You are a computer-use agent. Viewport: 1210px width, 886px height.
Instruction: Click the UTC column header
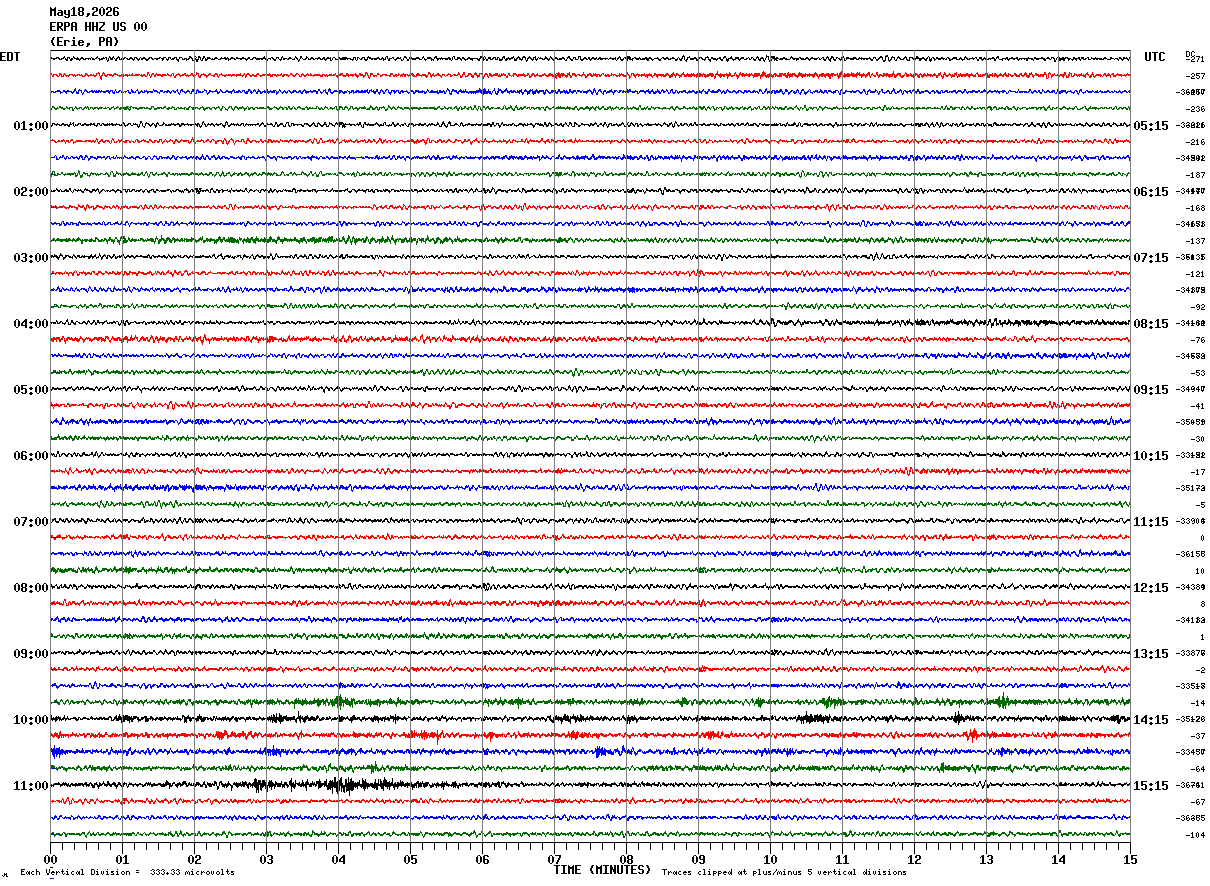click(1155, 57)
